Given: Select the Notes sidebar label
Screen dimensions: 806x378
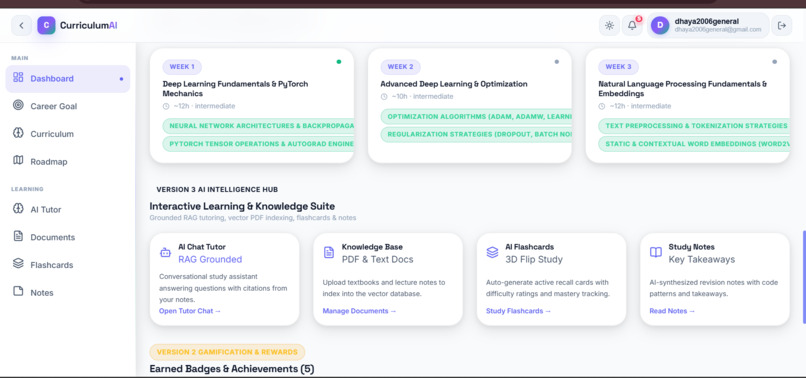Looking at the screenshot, I should pos(42,293).
